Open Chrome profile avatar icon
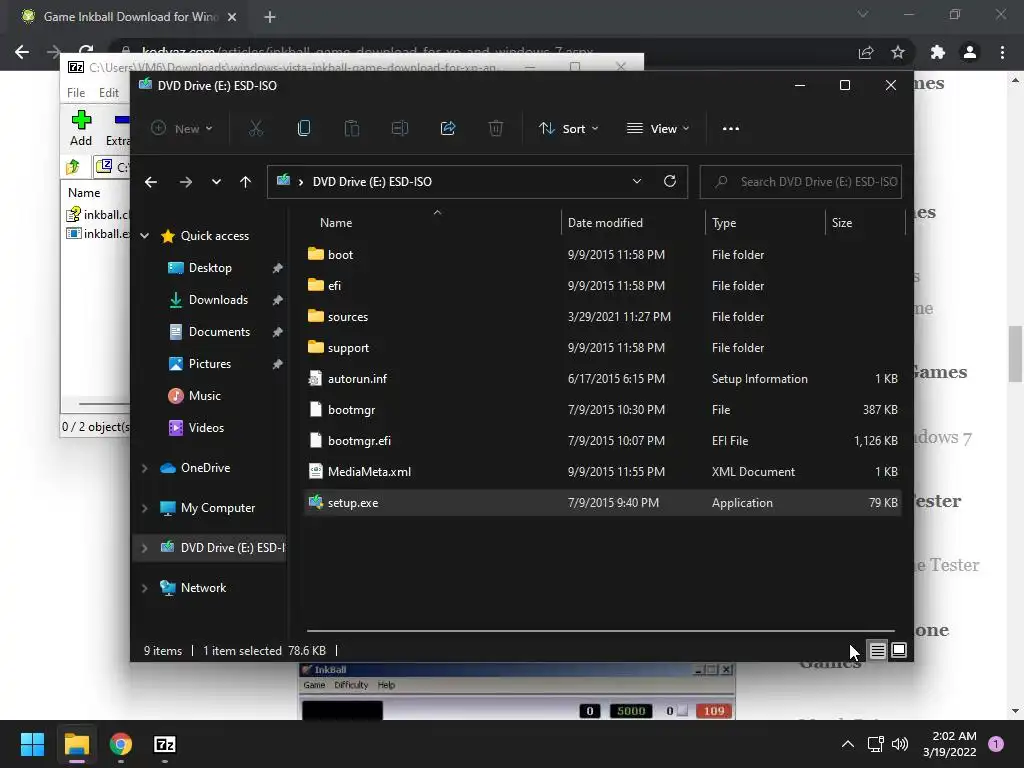Image resolution: width=1024 pixels, height=768 pixels. [970, 52]
